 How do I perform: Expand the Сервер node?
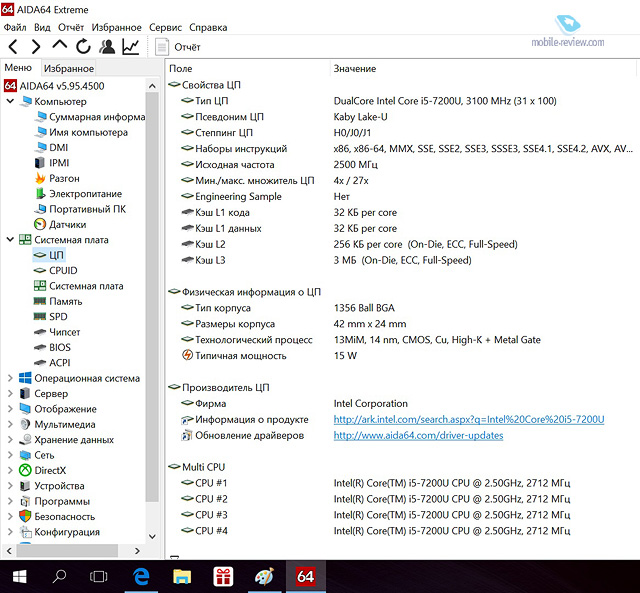coord(10,393)
